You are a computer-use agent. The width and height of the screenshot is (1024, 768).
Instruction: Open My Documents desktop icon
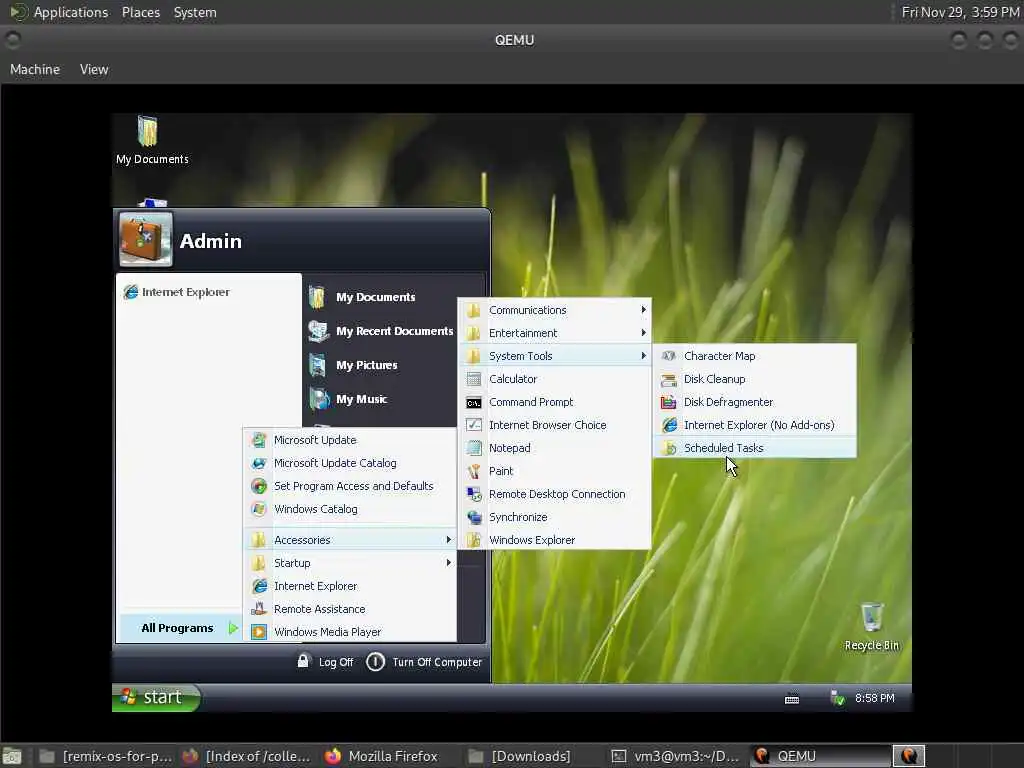[x=148, y=131]
